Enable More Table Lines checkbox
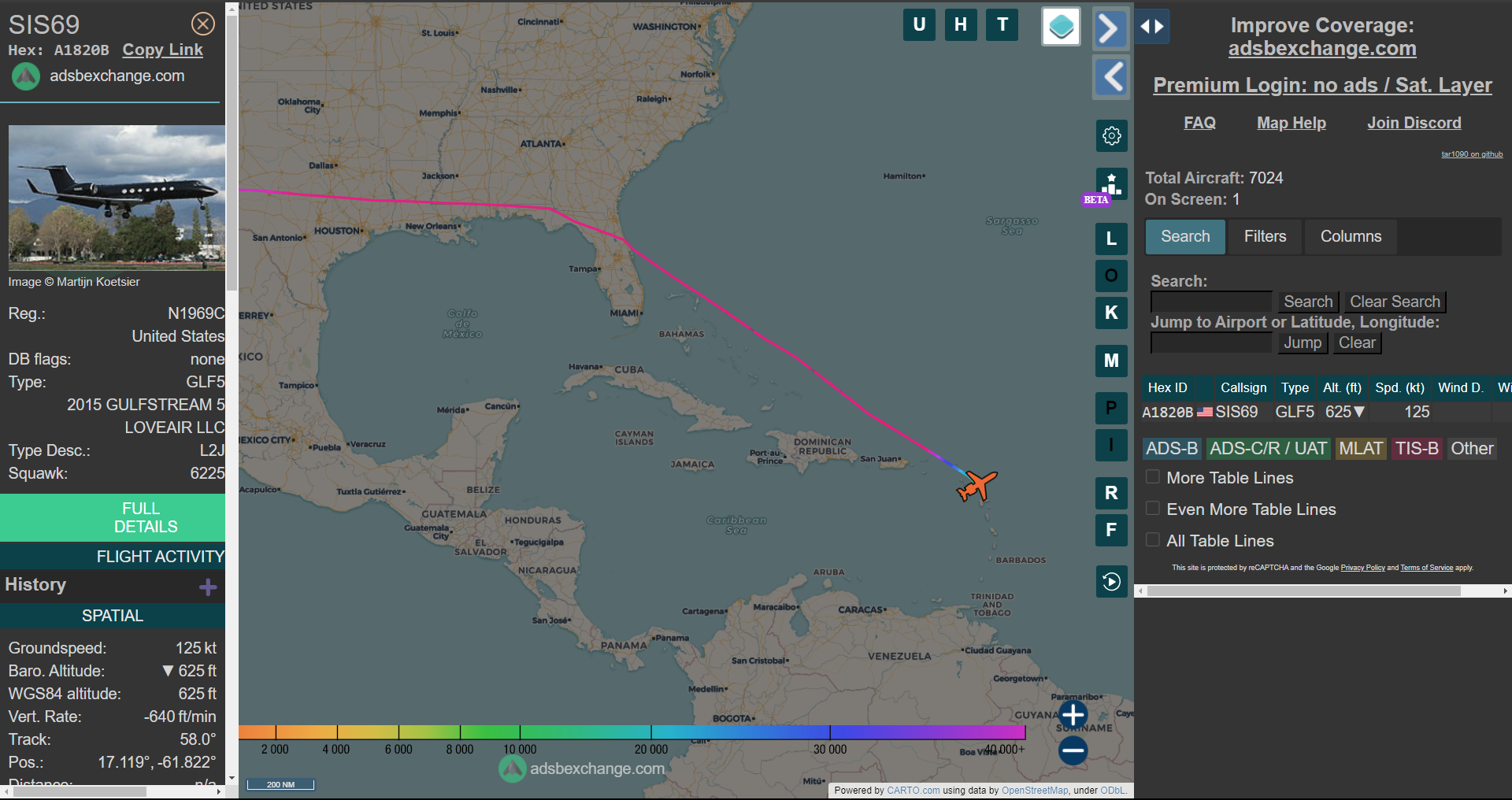The width and height of the screenshot is (1512, 800). [x=1153, y=477]
